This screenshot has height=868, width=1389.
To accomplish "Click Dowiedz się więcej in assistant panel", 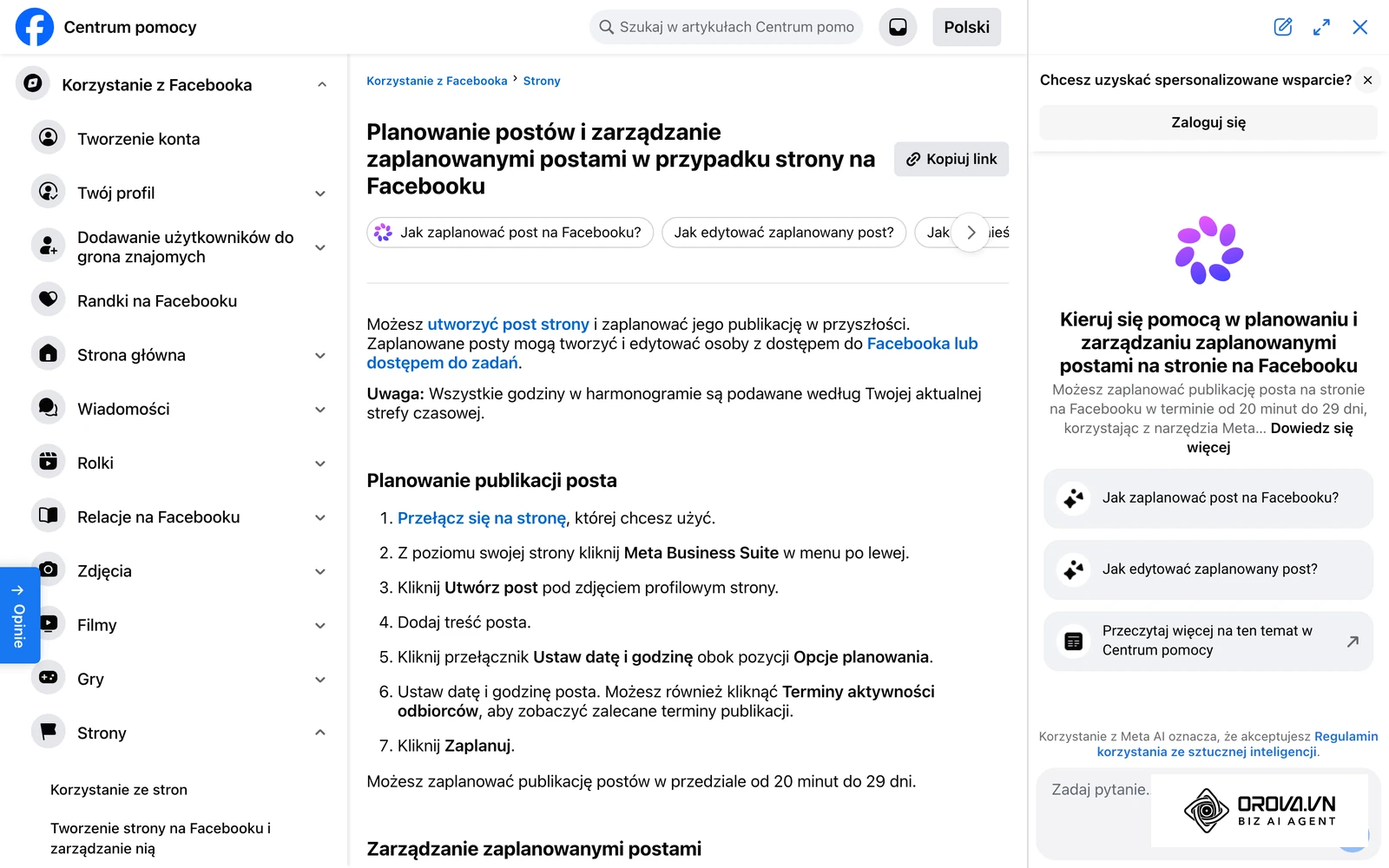I will 1270,437.
